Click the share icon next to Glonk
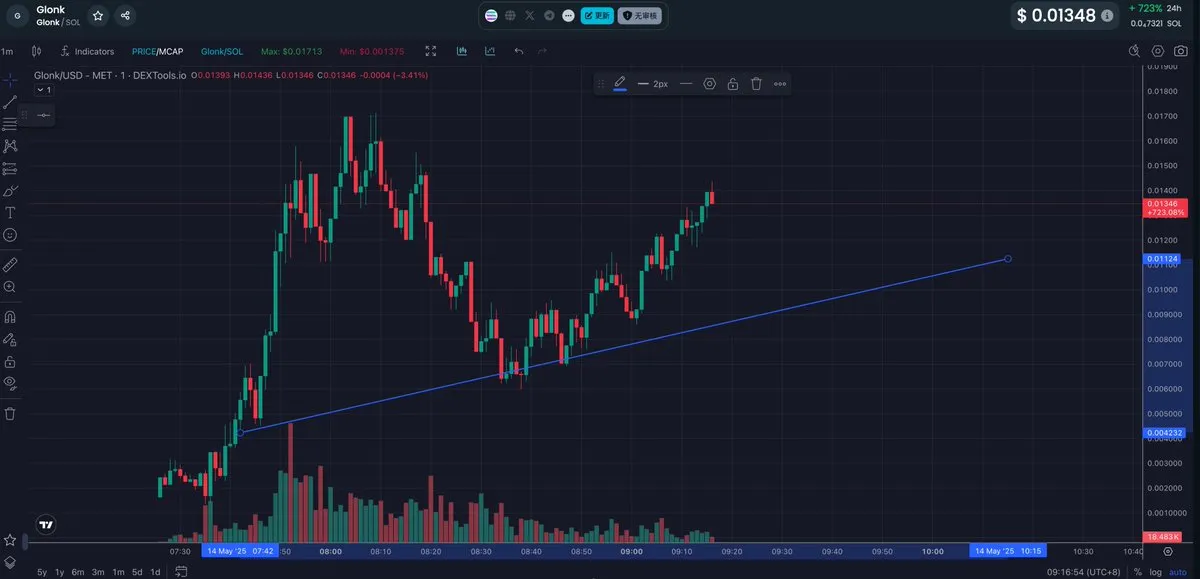This screenshot has height=579, width=1200. (x=125, y=16)
